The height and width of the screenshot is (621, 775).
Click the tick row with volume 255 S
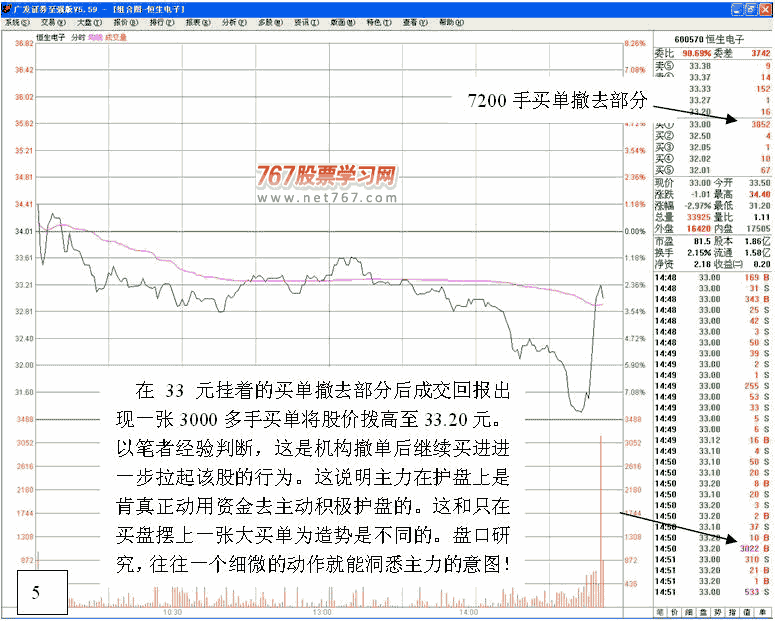pos(712,386)
